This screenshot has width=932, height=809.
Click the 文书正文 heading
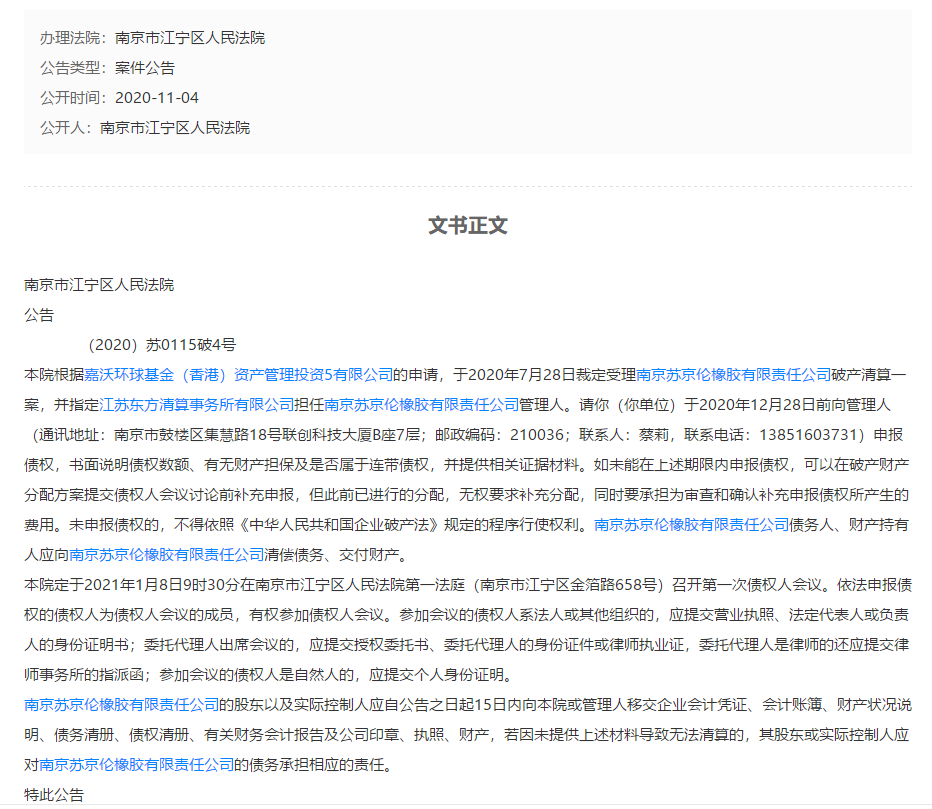pos(468,226)
